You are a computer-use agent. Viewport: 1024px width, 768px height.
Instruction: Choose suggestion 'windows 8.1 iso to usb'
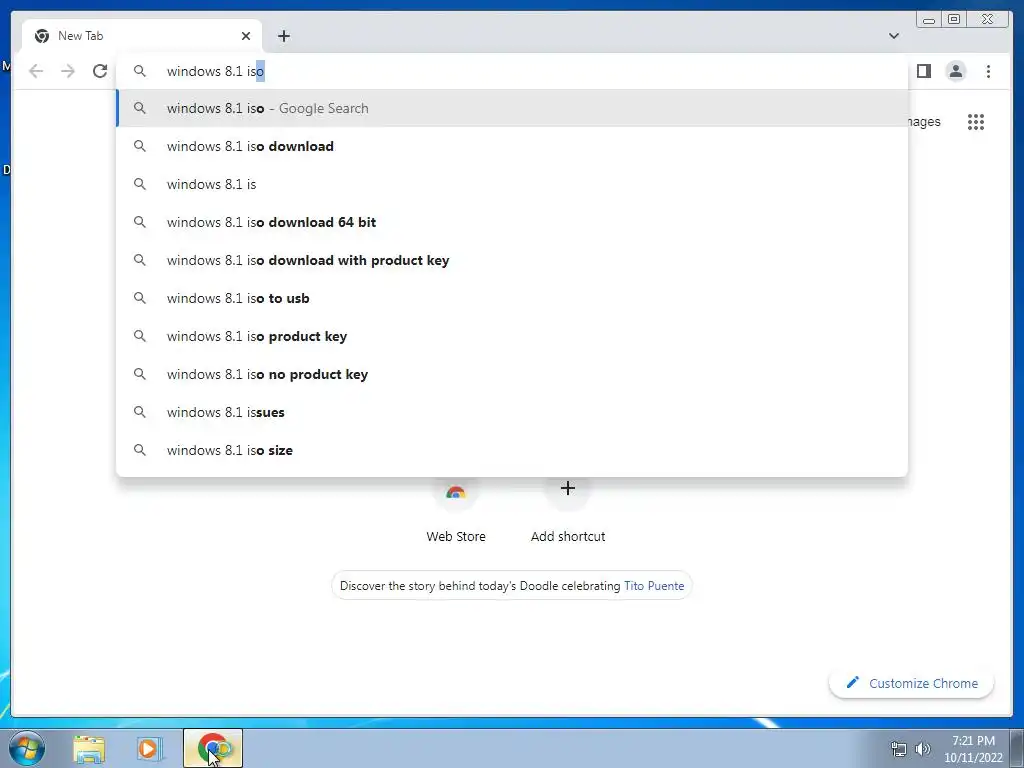coord(512,298)
